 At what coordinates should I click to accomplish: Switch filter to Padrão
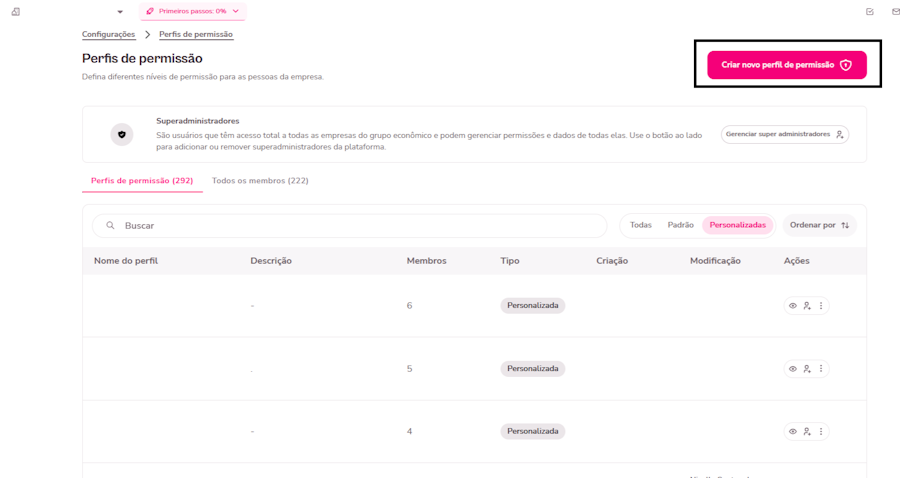point(681,225)
